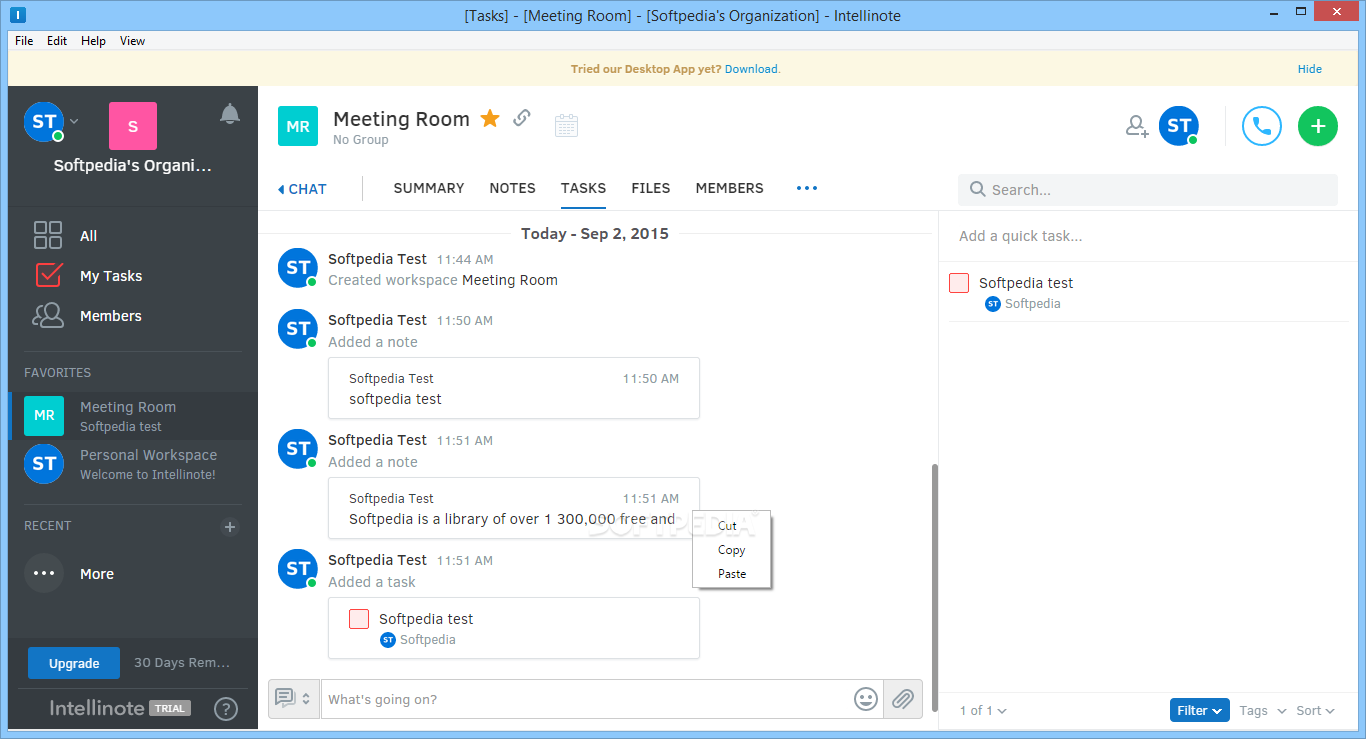Click the ST profile avatar in sidebar header
This screenshot has height=739, width=1366.
[x=44, y=122]
